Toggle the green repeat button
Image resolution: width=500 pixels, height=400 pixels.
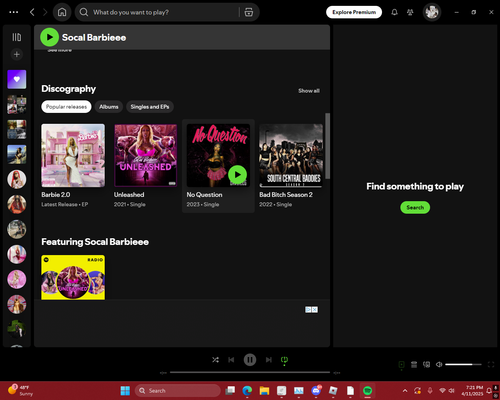coord(284,360)
